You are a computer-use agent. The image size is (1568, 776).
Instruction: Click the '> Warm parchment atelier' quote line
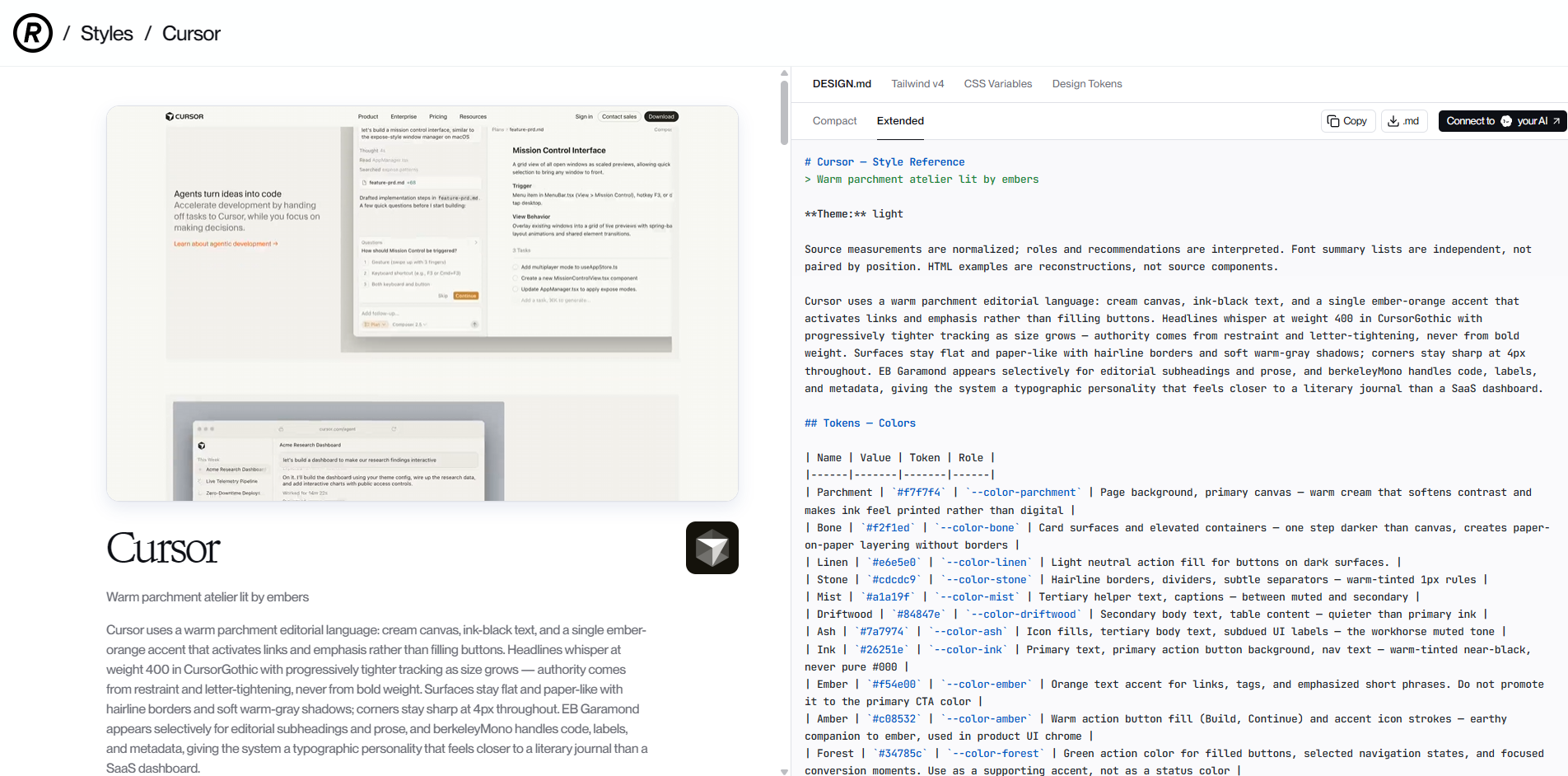[x=922, y=180]
